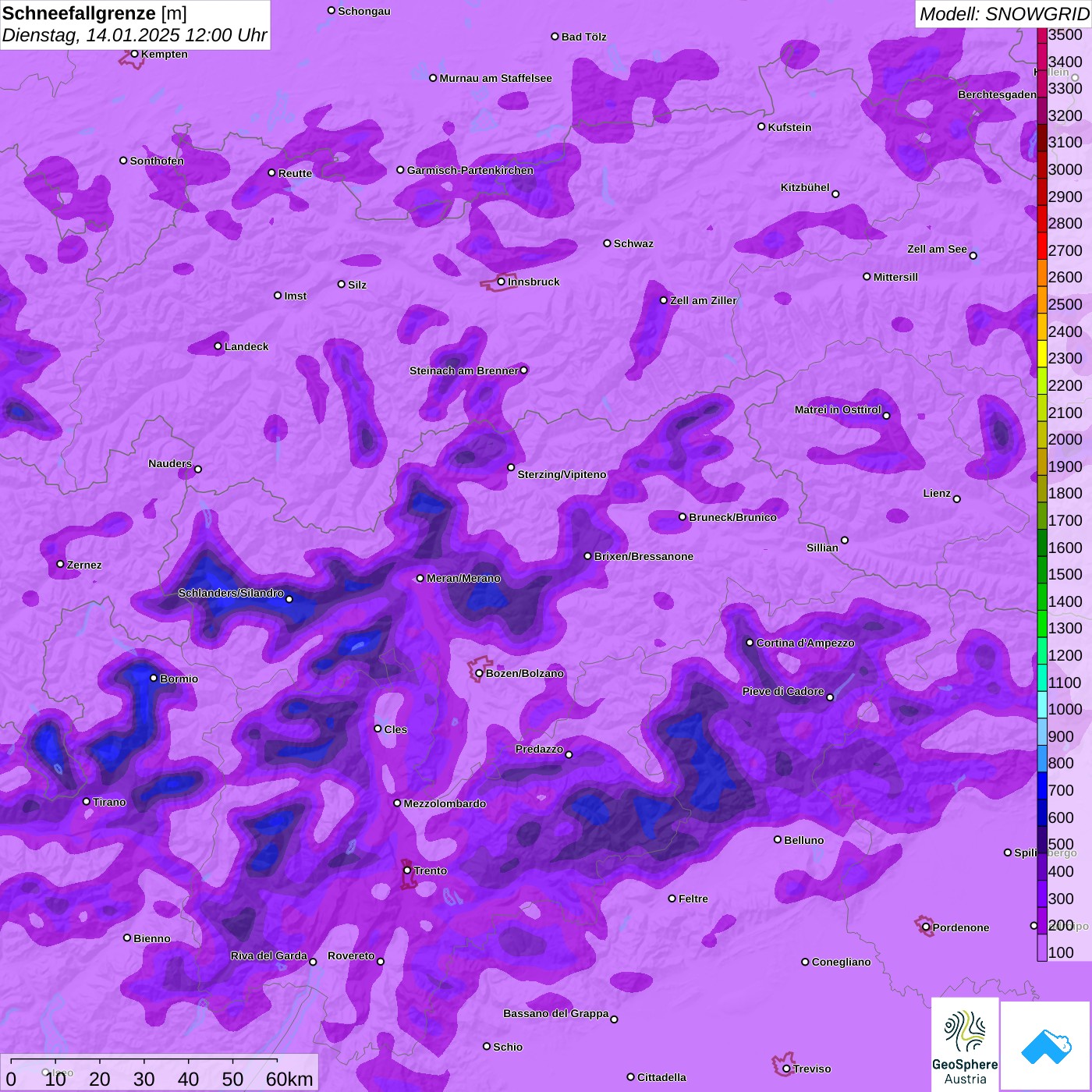
Task: Click the Schio location dot
Action: tap(487, 1046)
